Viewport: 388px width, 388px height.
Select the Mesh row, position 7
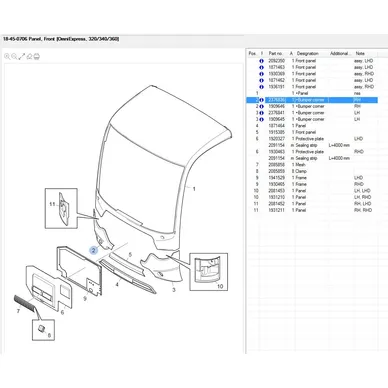click(312, 165)
